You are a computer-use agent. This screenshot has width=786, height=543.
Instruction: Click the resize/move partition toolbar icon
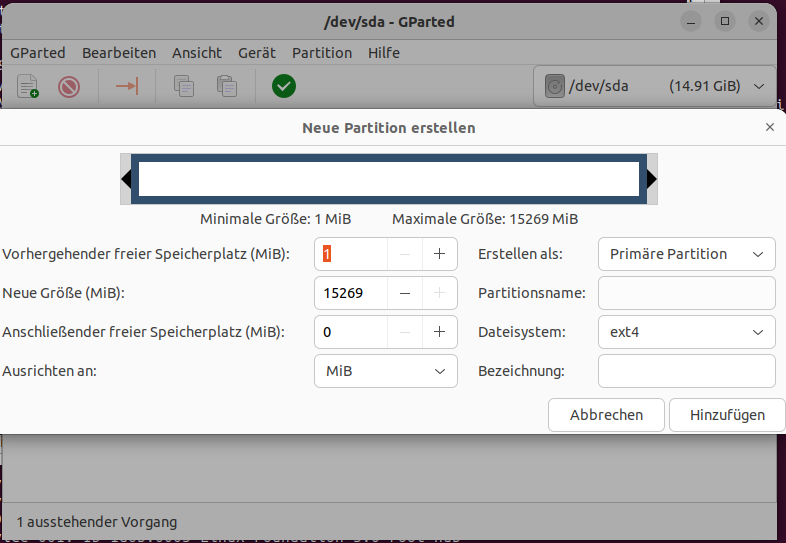(x=127, y=87)
